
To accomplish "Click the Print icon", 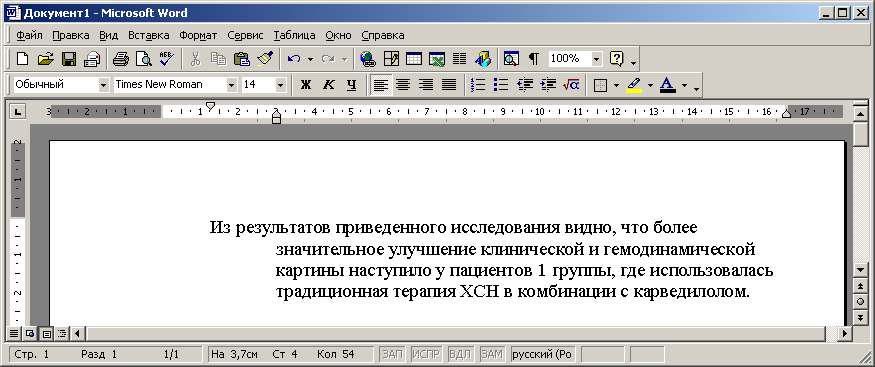I will coord(121,58).
